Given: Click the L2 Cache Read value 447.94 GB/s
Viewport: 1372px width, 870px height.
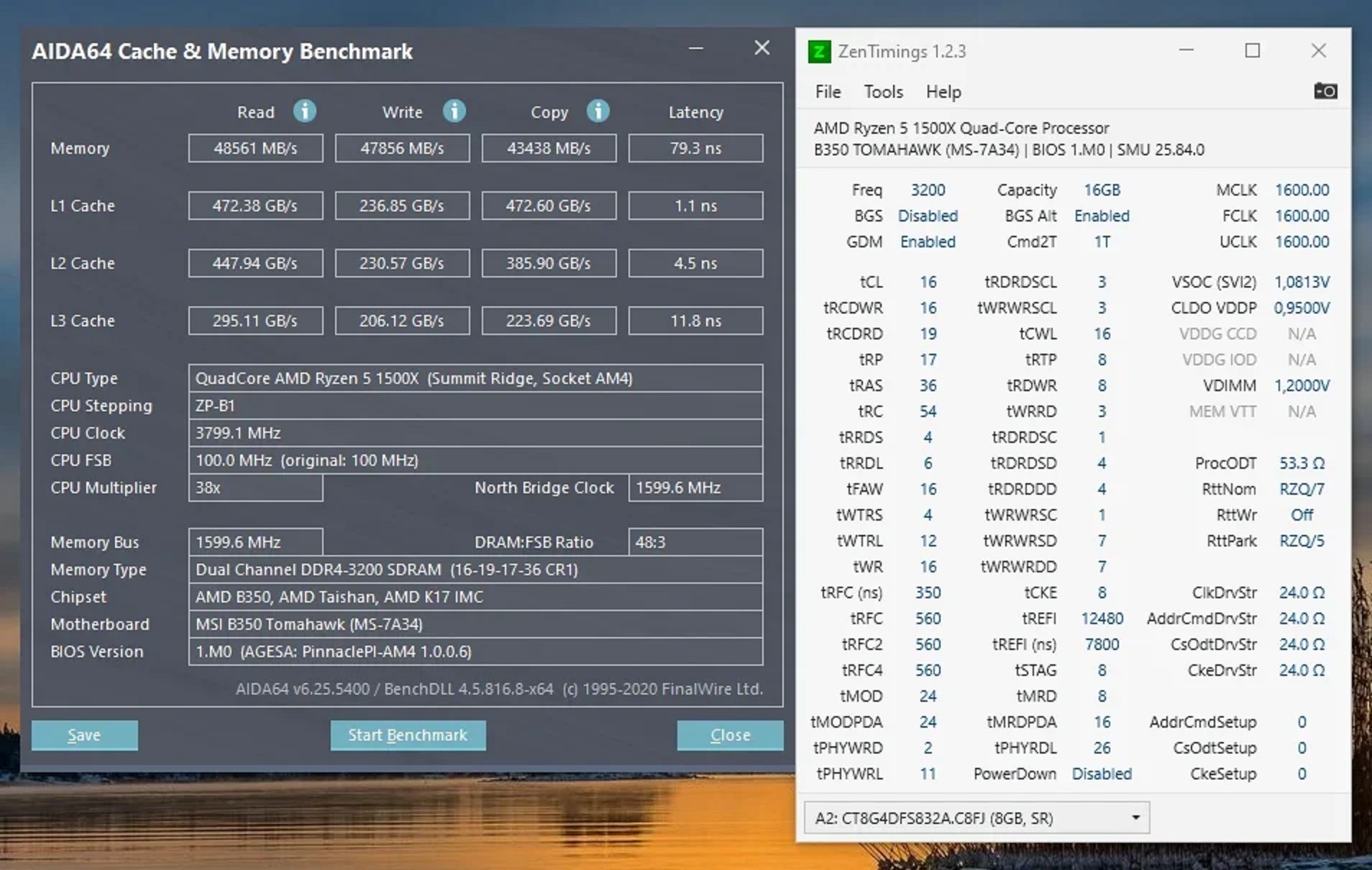Looking at the screenshot, I should coord(255,263).
